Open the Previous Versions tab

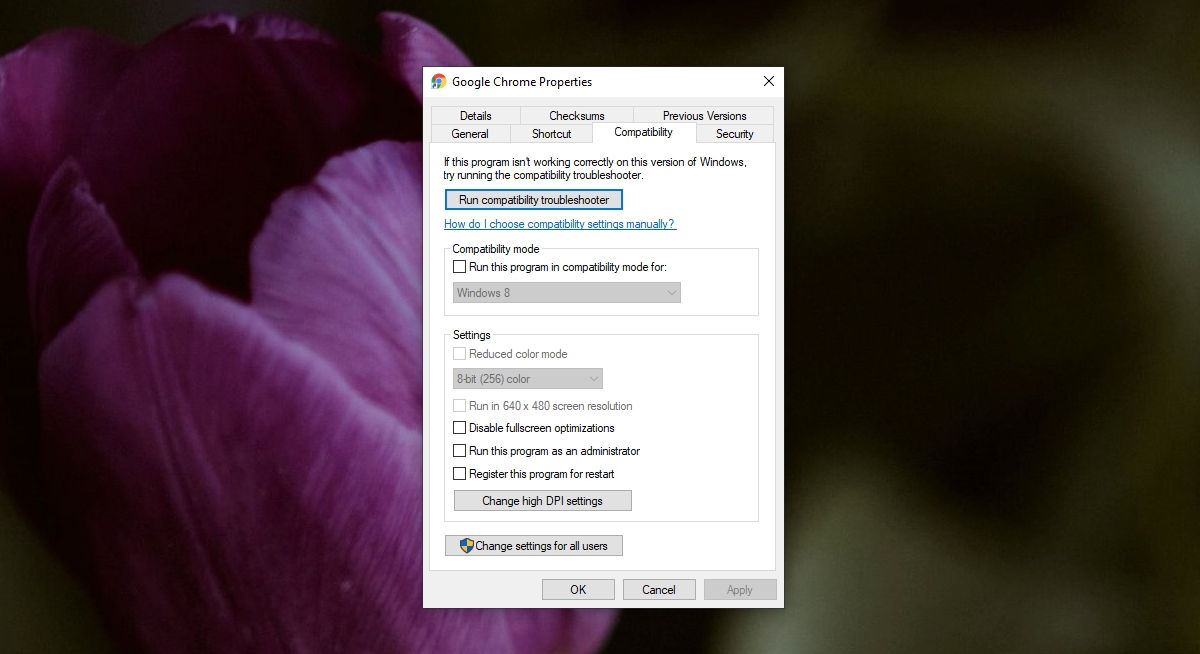click(x=704, y=116)
